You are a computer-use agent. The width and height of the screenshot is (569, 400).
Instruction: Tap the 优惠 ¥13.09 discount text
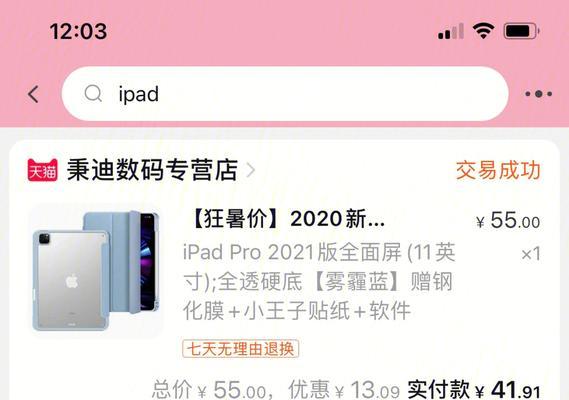coord(344,390)
